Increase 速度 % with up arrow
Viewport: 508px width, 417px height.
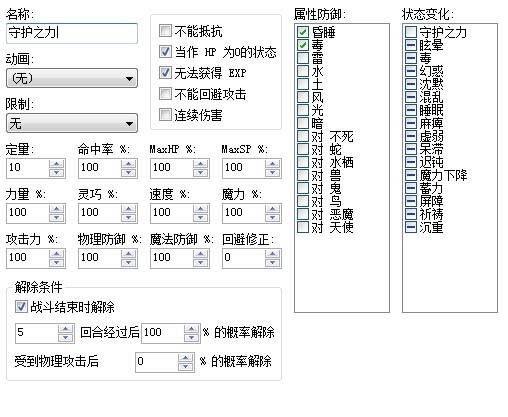coord(200,209)
